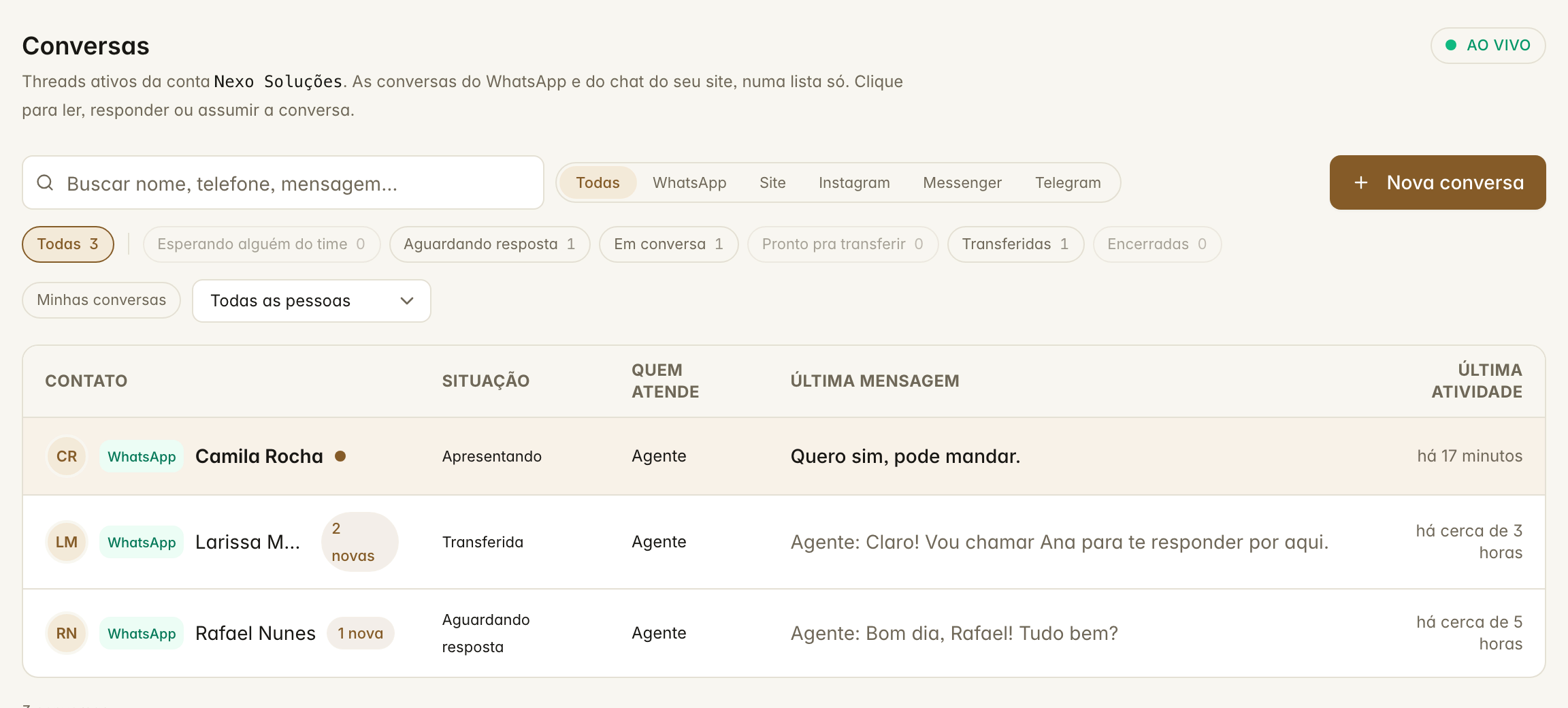Switch to the Messenger channel tab
Image resolution: width=1568 pixels, height=708 pixels.
tap(962, 182)
